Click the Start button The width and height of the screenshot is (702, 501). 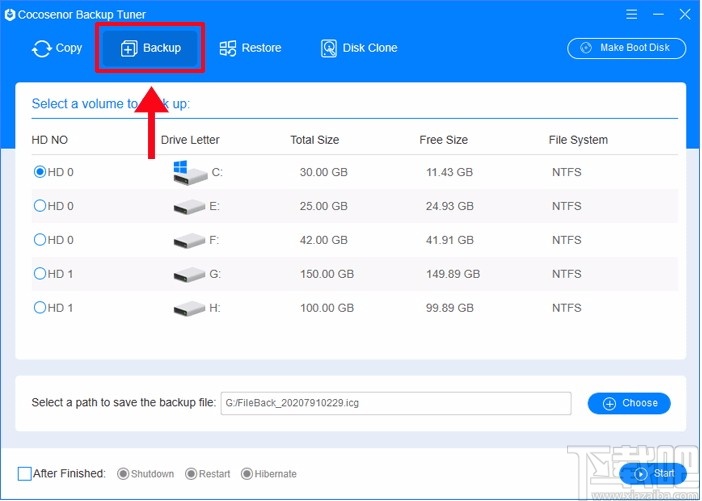click(653, 474)
